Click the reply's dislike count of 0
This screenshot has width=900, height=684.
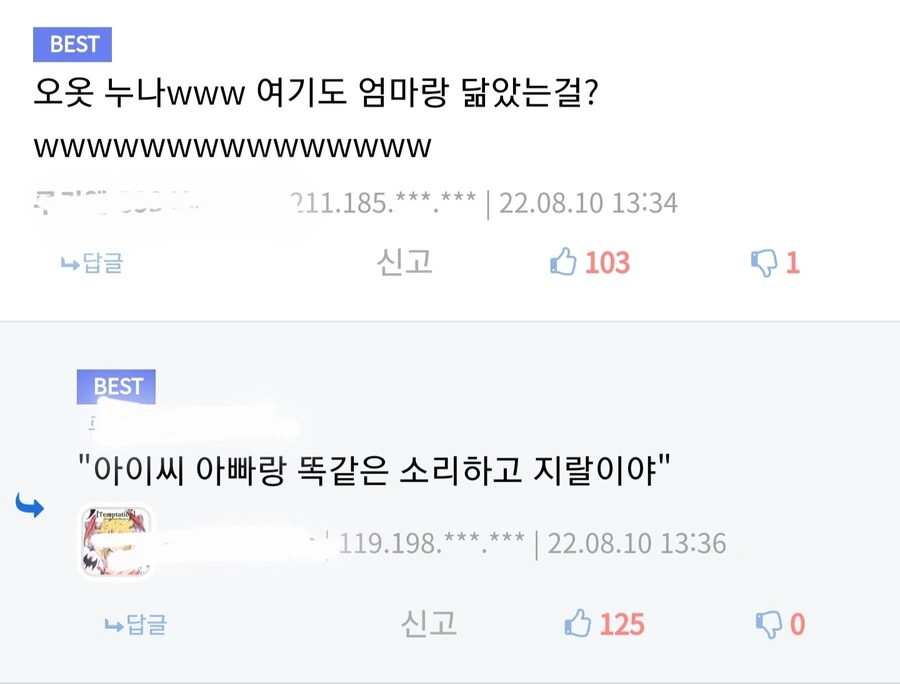coord(797,624)
